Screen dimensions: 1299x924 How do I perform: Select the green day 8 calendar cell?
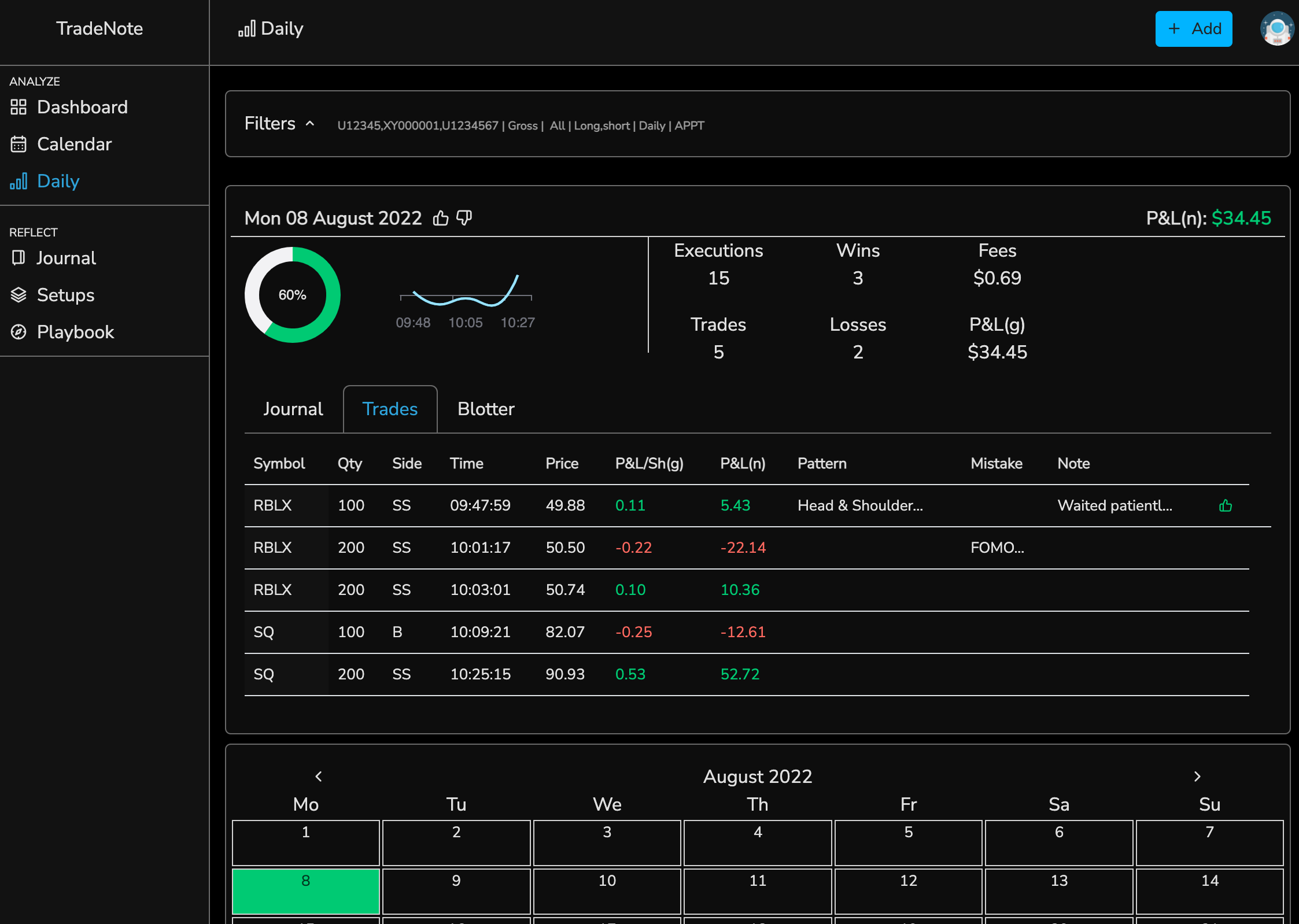pos(306,891)
